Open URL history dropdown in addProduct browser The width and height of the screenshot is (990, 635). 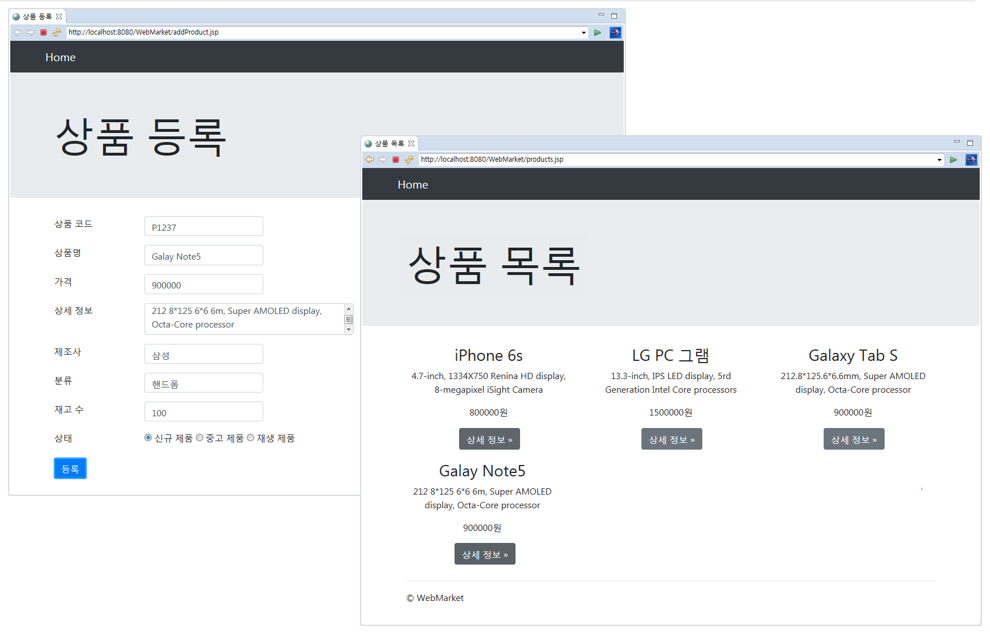click(583, 33)
